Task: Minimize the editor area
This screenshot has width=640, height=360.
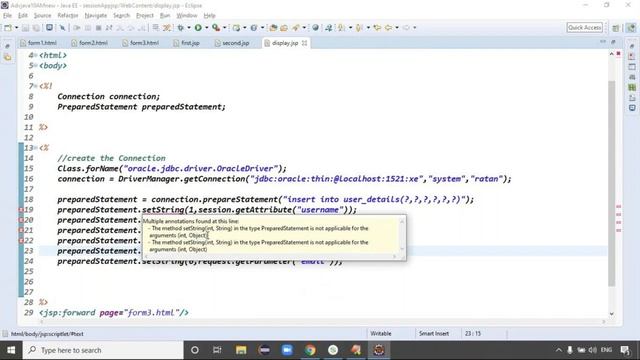Action: pyautogui.click(x=603, y=42)
